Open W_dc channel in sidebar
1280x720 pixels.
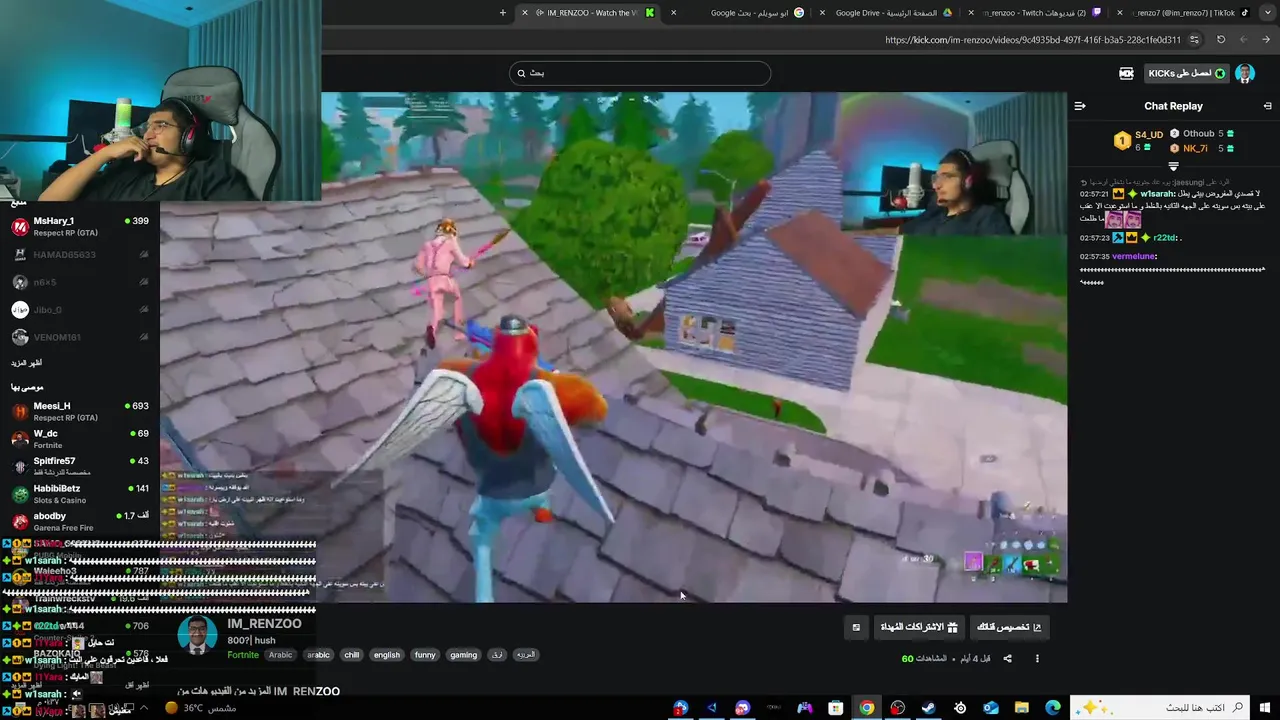coord(80,439)
